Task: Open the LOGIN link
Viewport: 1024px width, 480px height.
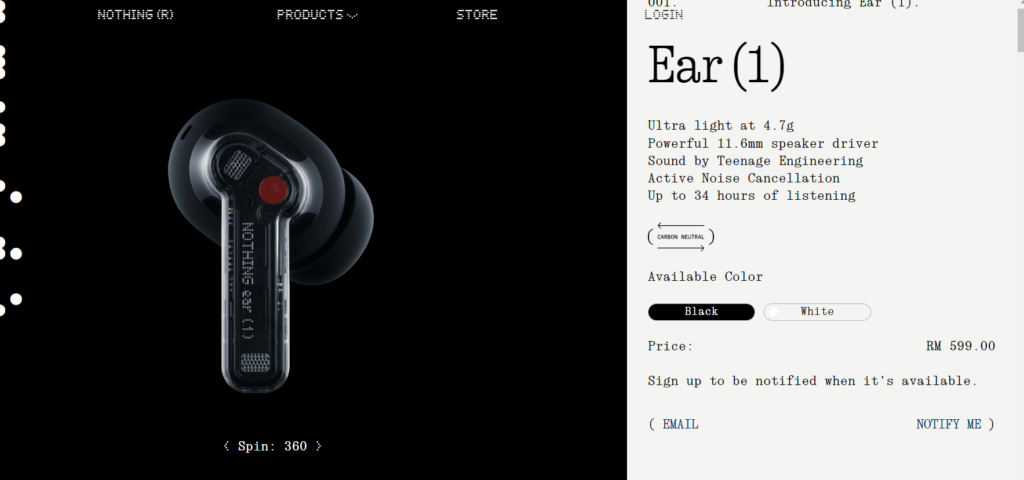Action: [664, 14]
